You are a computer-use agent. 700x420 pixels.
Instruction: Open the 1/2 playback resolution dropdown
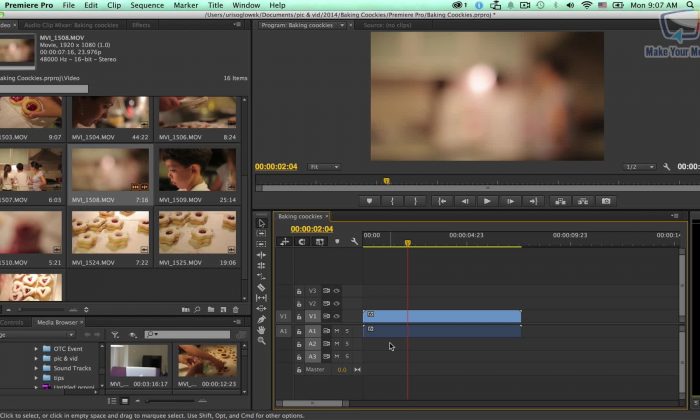pyautogui.click(x=639, y=167)
